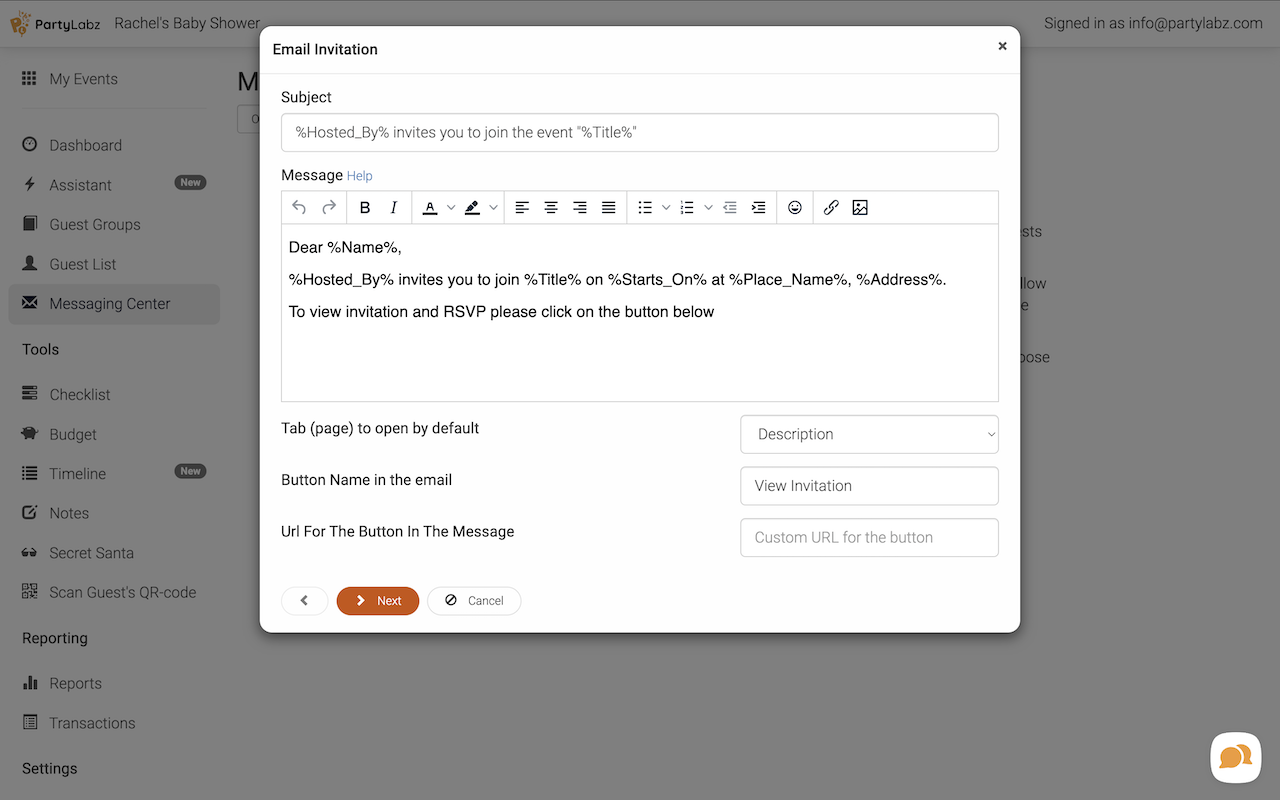1280x800 pixels.
Task: Center align the message text
Action: pos(551,208)
